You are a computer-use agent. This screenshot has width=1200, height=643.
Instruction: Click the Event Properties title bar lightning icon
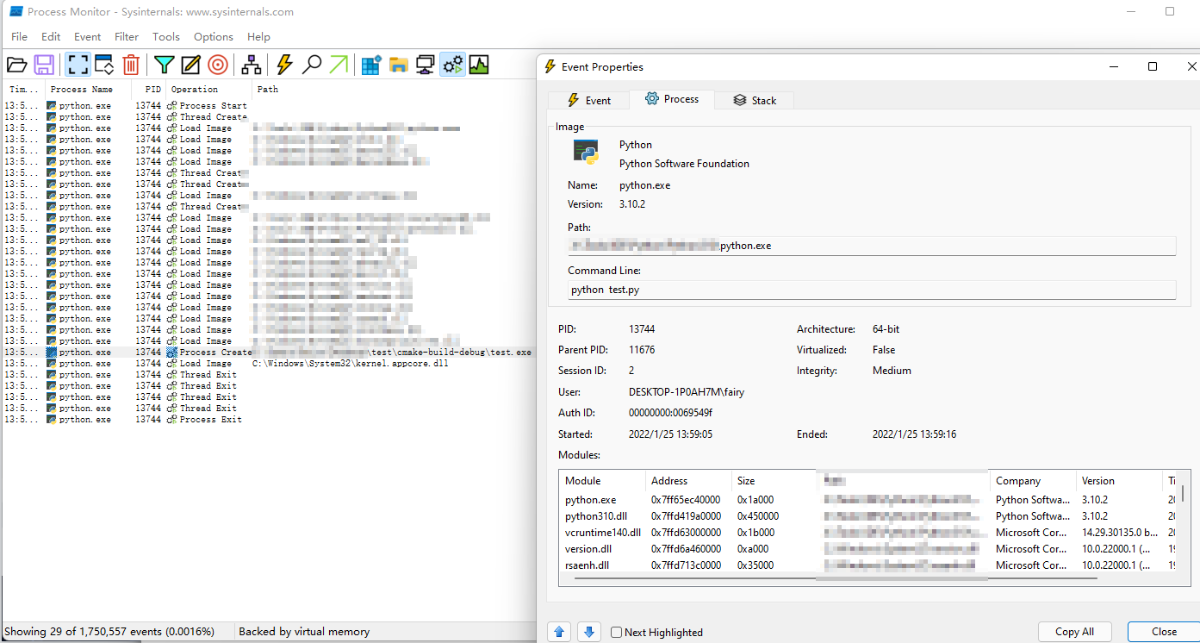pos(550,67)
